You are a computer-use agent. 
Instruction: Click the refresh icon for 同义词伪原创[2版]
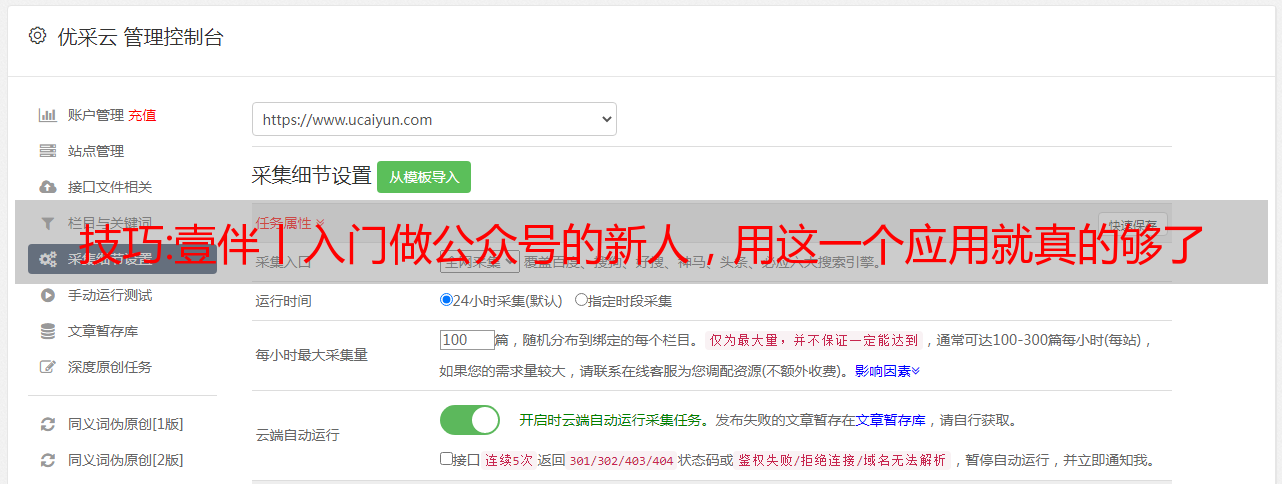47,460
